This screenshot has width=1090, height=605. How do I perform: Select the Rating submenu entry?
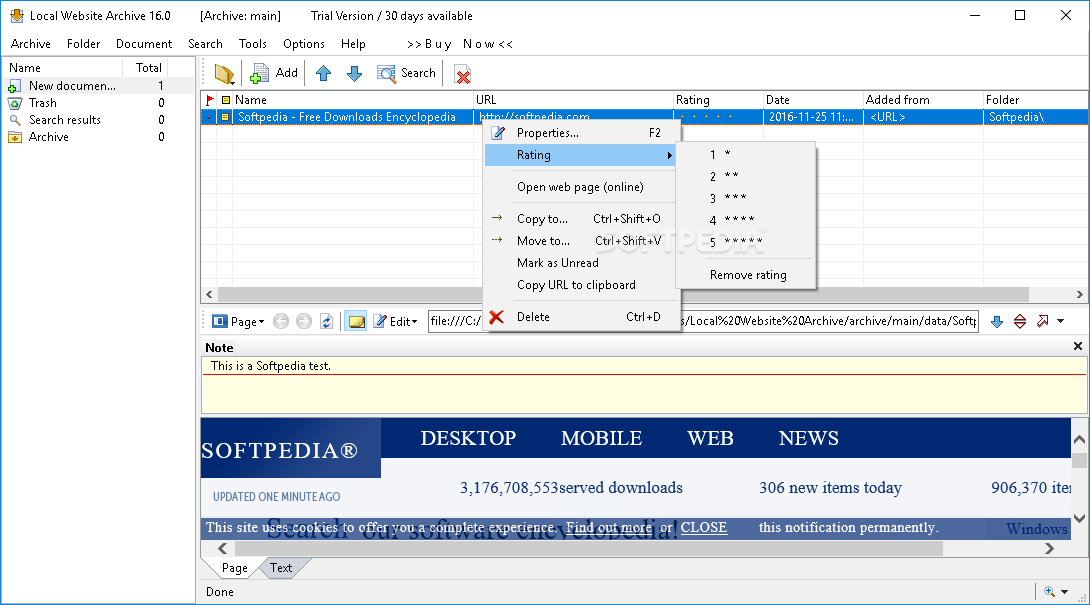coord(581,155)
